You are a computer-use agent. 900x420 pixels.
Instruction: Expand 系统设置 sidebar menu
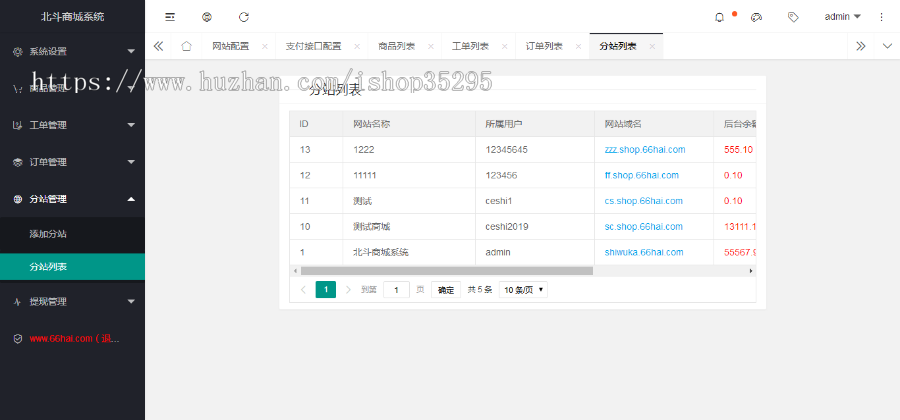(x=72, y=51)
